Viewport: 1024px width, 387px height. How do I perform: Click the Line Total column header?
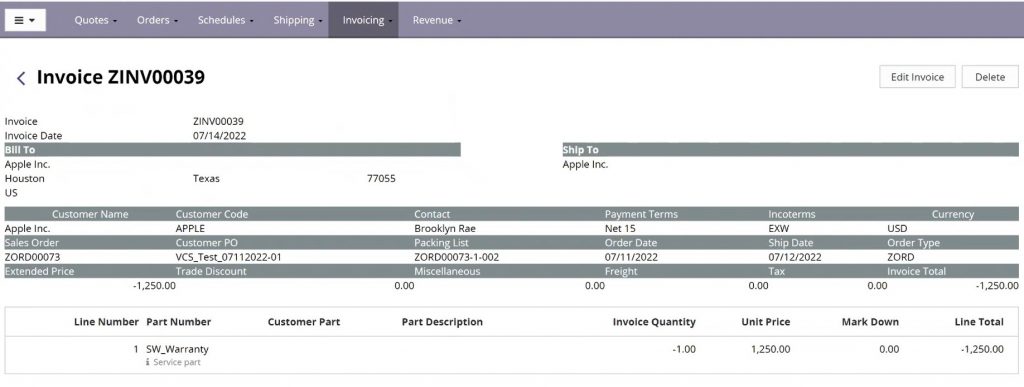[978, 322]
